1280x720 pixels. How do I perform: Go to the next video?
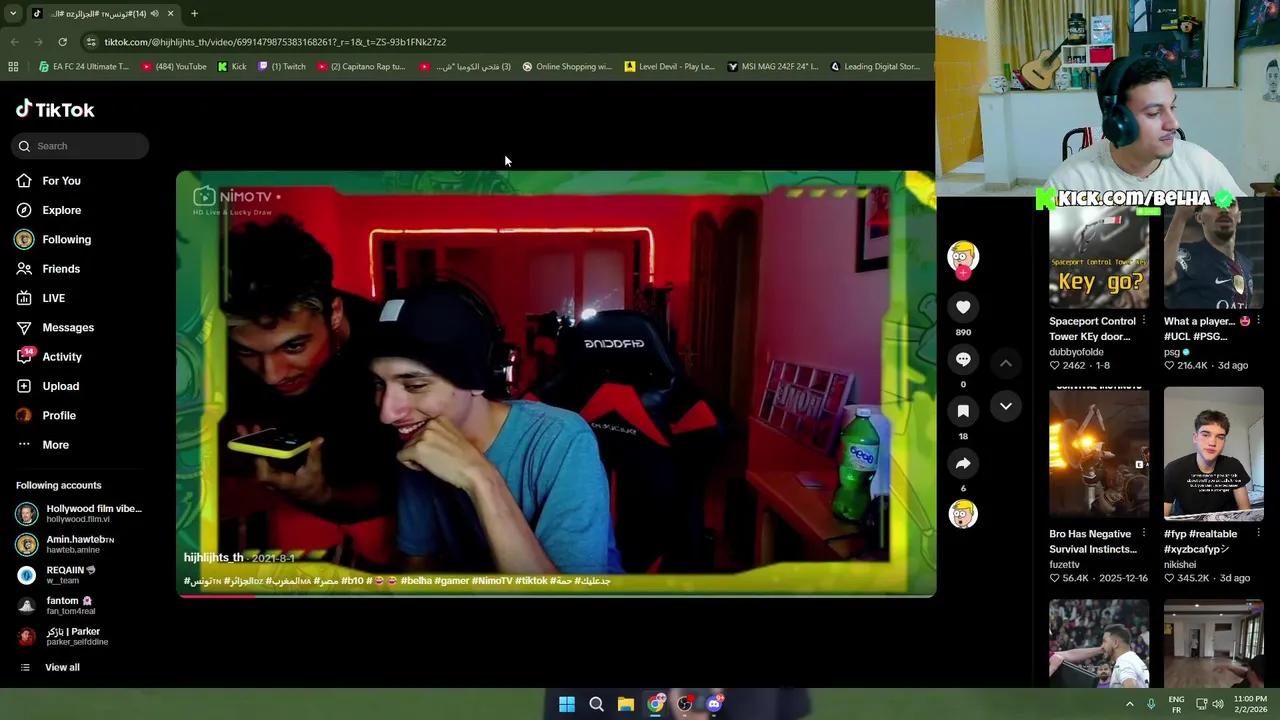point(1006,406)
